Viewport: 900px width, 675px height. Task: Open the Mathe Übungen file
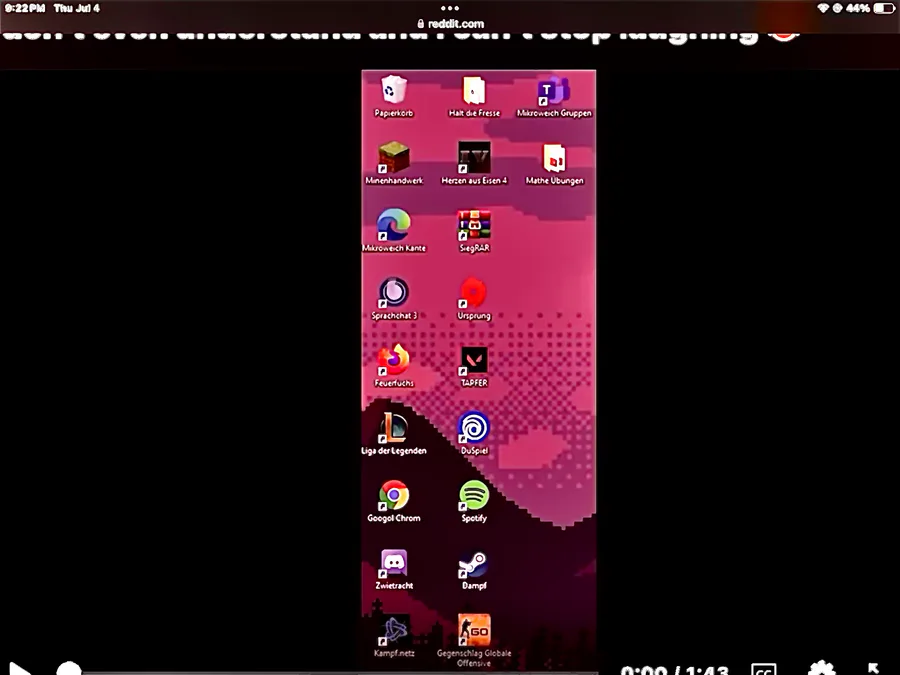tap(554, 158)
